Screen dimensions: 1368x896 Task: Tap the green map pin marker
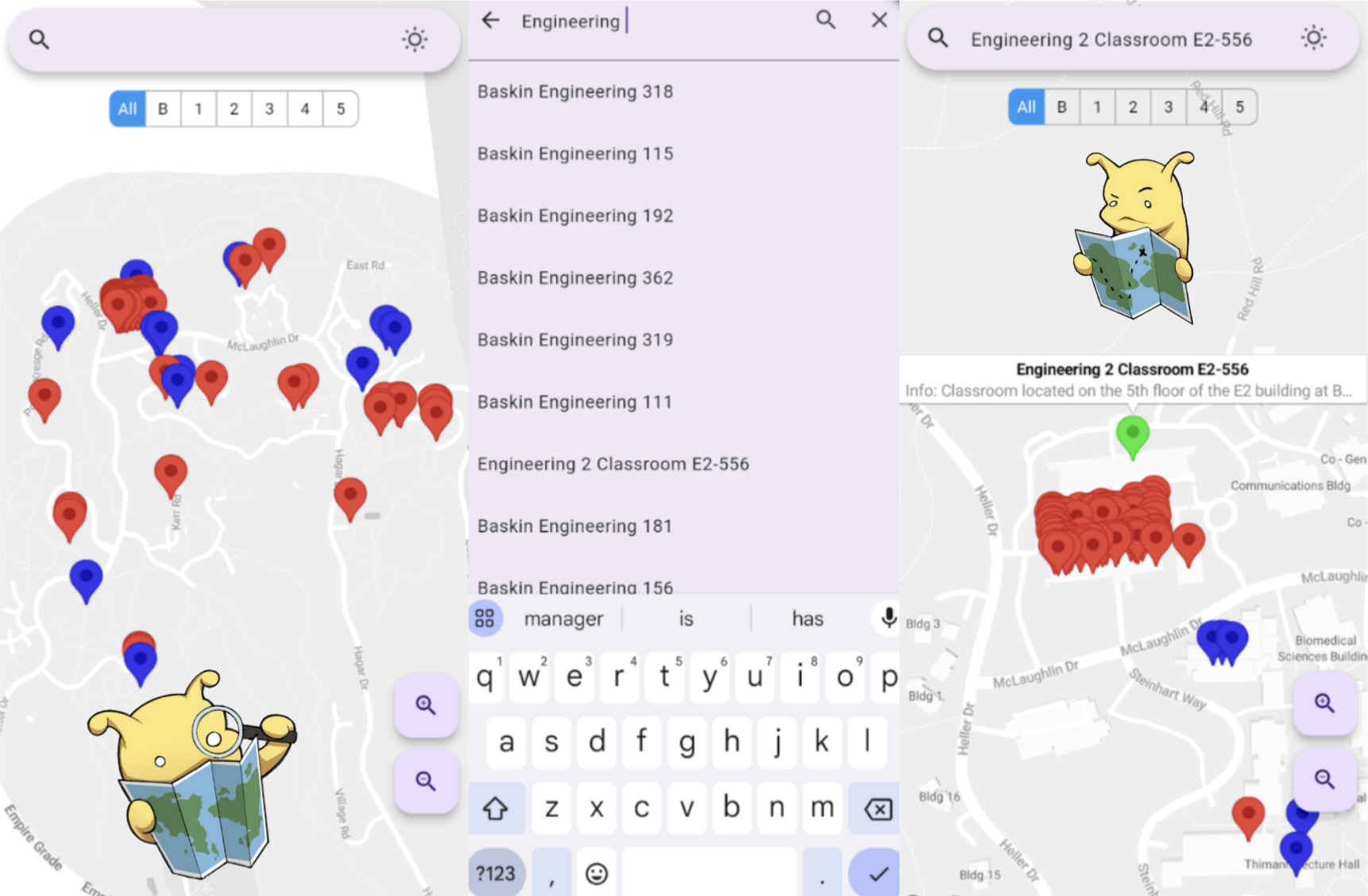[1132, 434]
